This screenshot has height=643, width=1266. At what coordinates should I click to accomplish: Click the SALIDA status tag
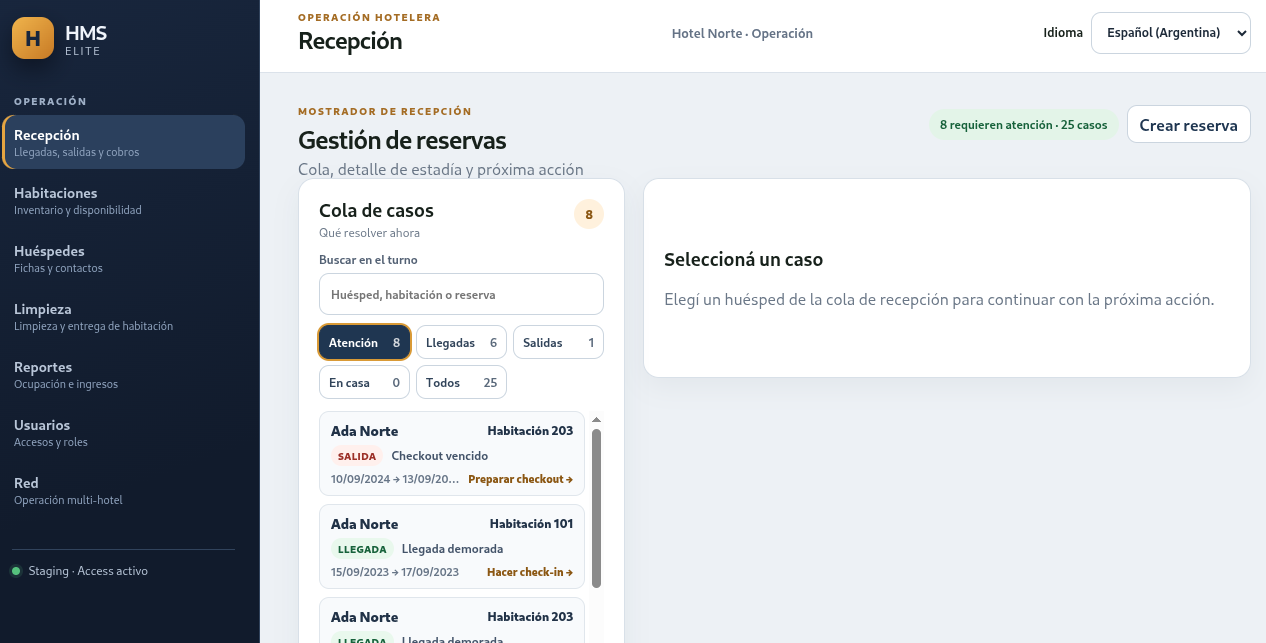[x=357, y=456]
